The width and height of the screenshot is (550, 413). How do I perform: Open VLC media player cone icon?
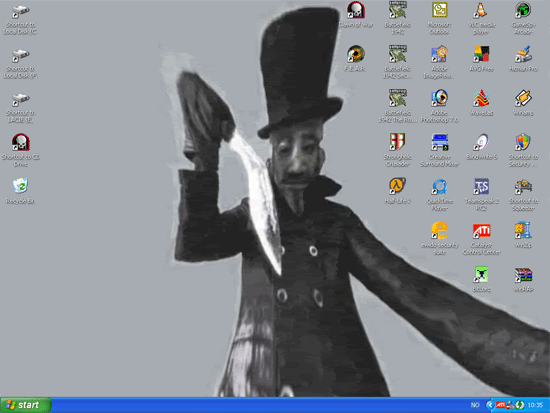[x=481, y=10]
